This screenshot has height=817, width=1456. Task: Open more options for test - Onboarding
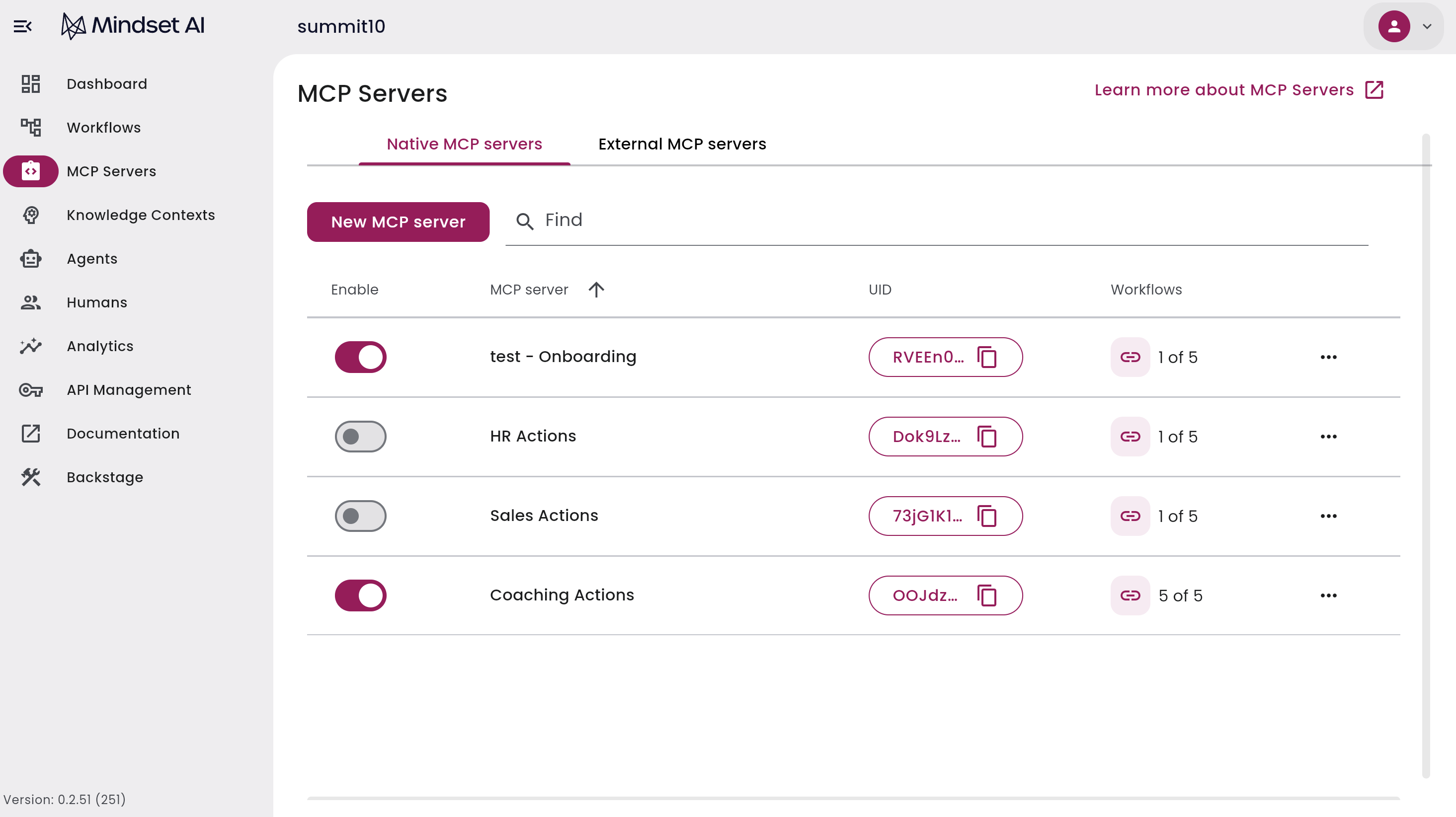[1328, 357]
